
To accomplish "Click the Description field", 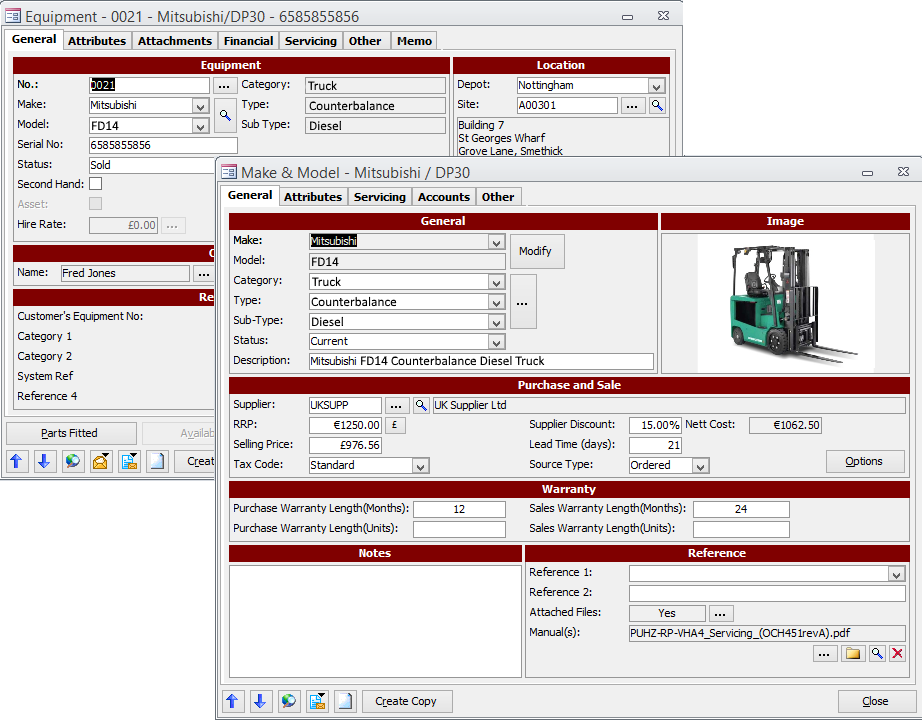I will pyautogui.click(x=481, y=361).
